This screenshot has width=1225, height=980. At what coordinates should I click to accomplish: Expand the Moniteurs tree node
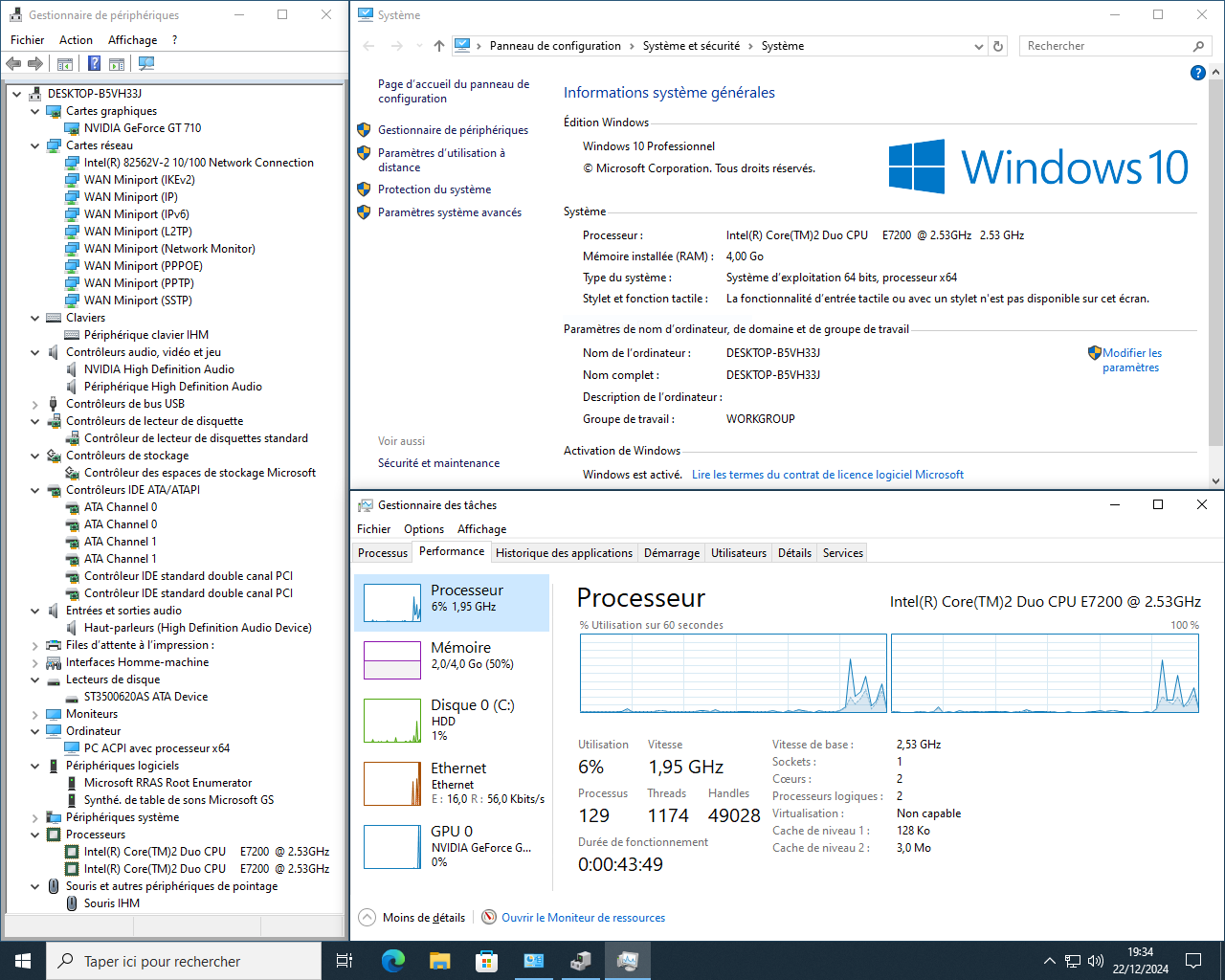(x=35, y=714)
